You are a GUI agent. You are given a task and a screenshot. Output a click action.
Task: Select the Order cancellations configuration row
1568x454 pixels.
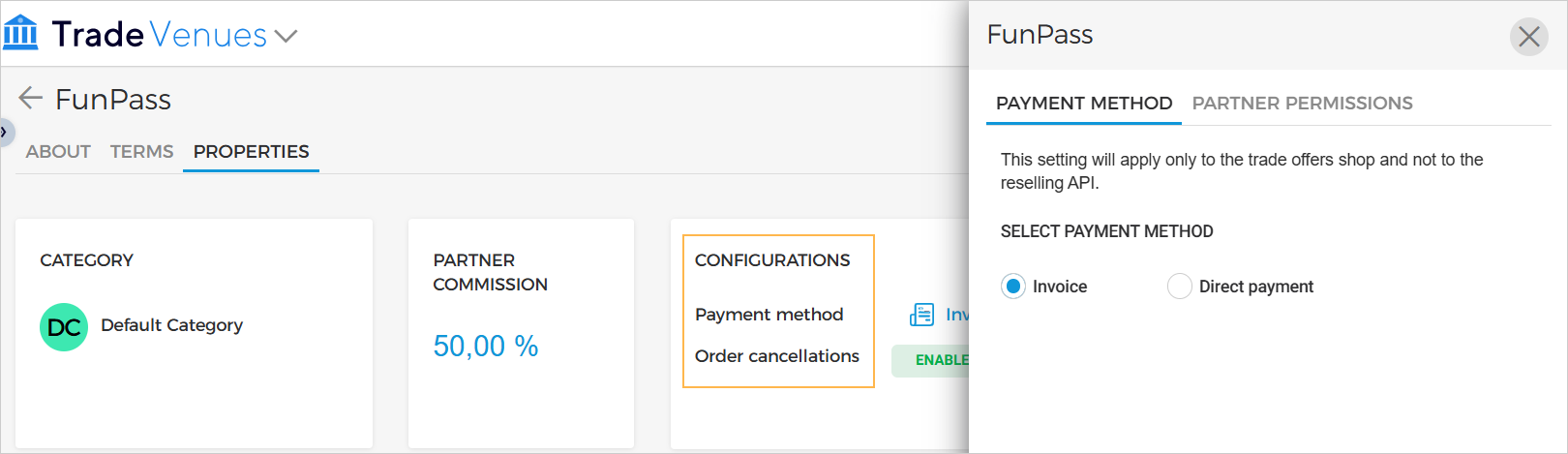click(776, 356)
